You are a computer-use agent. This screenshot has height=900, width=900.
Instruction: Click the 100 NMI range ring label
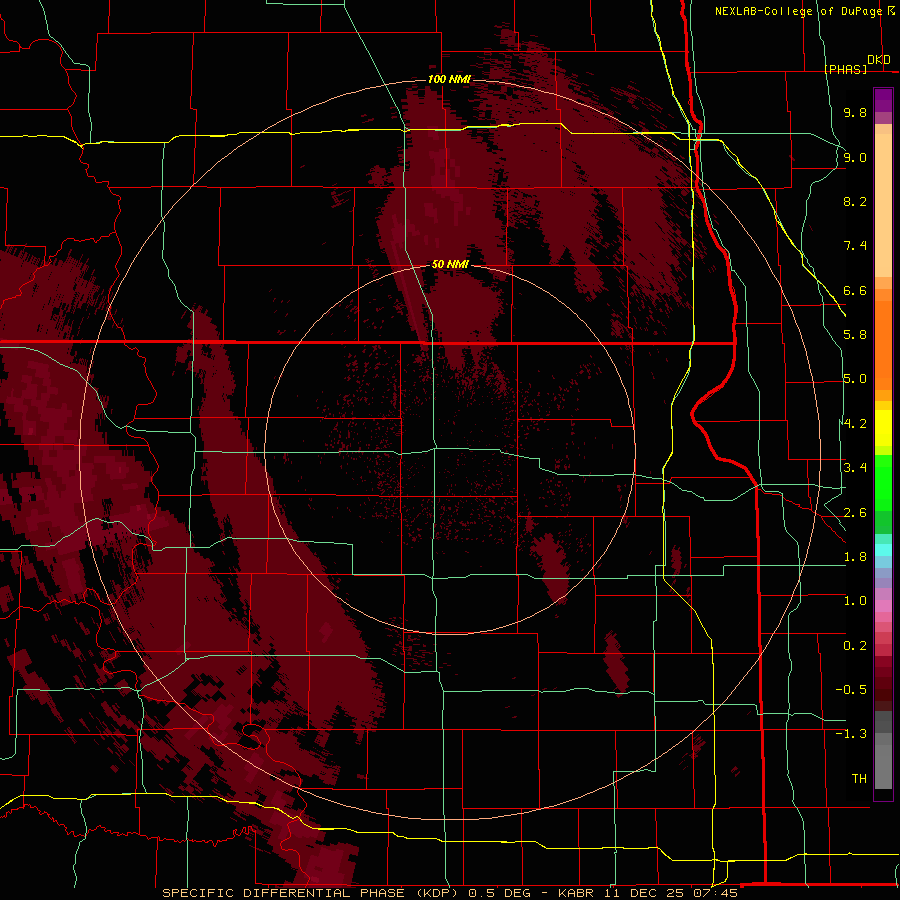[x=449, y=79]
